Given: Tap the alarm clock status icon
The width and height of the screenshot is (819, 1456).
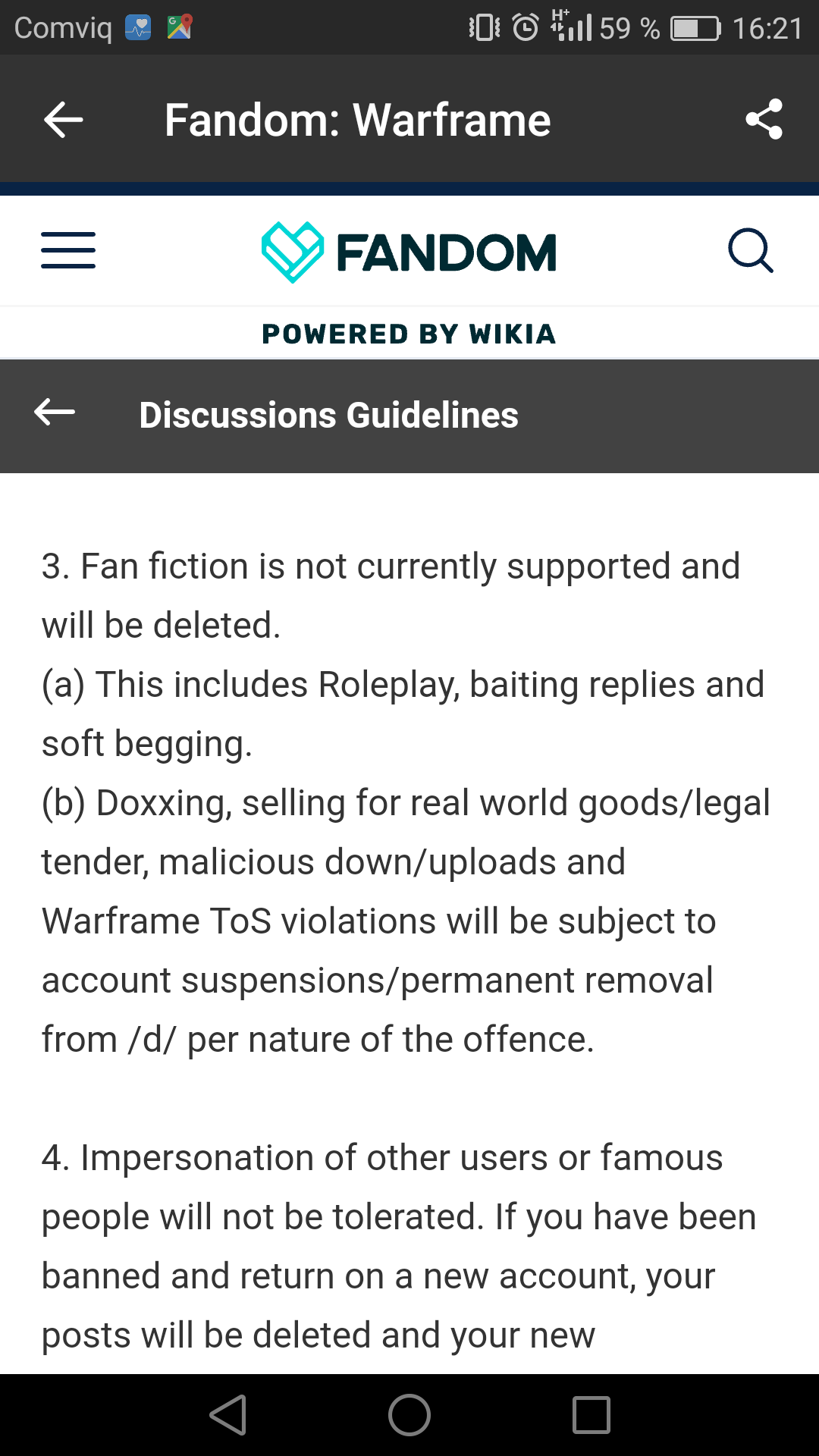Looking at the screenshot, I should point(526,28).
